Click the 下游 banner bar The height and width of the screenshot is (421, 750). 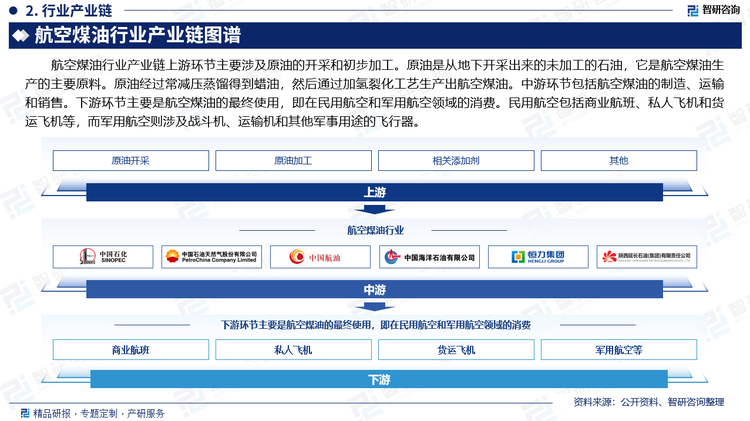379,379
